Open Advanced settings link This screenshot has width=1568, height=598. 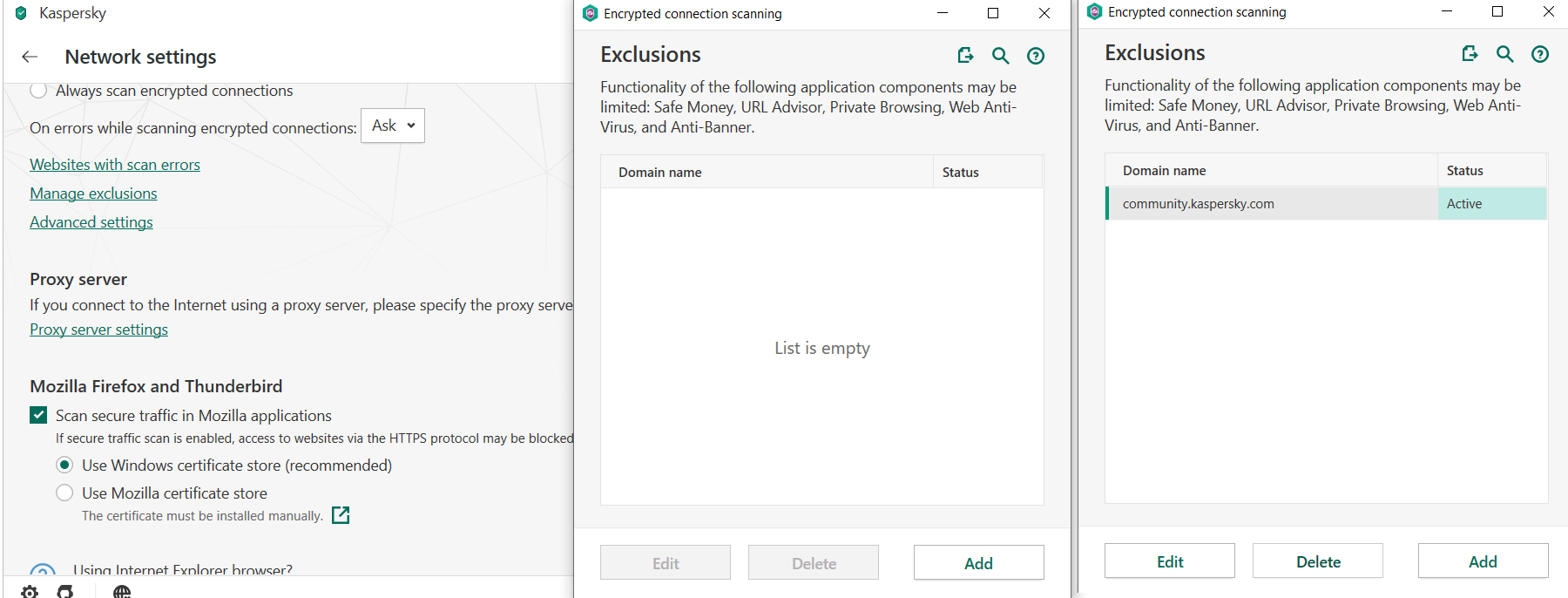(x=91, y=222)
